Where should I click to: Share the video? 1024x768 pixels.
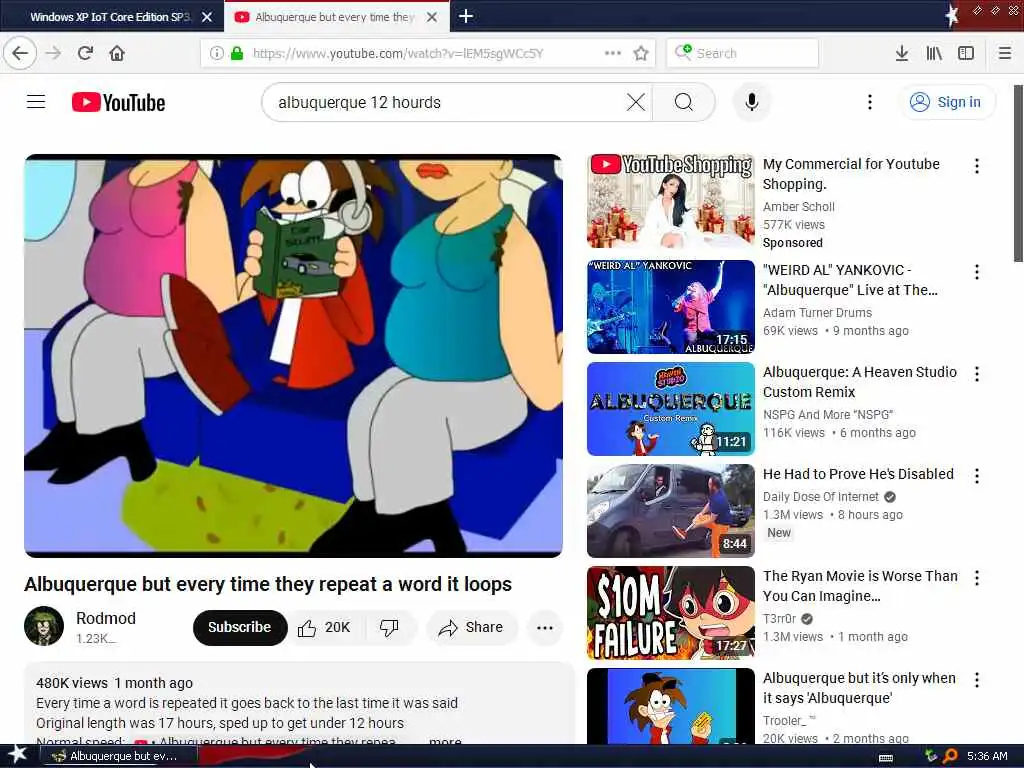[472, 628]
